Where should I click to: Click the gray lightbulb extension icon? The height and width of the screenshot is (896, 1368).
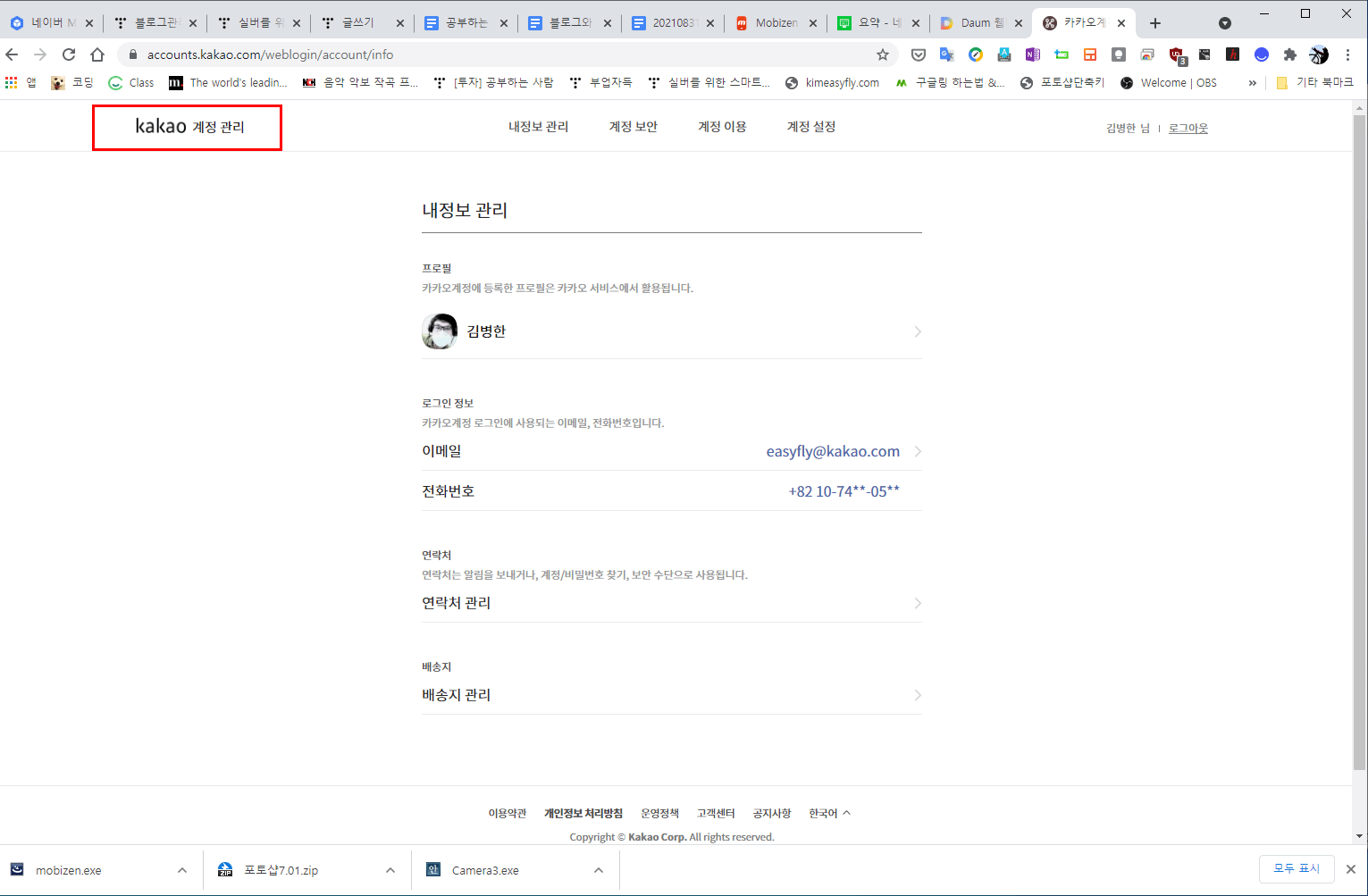[x=1119, y=54]
